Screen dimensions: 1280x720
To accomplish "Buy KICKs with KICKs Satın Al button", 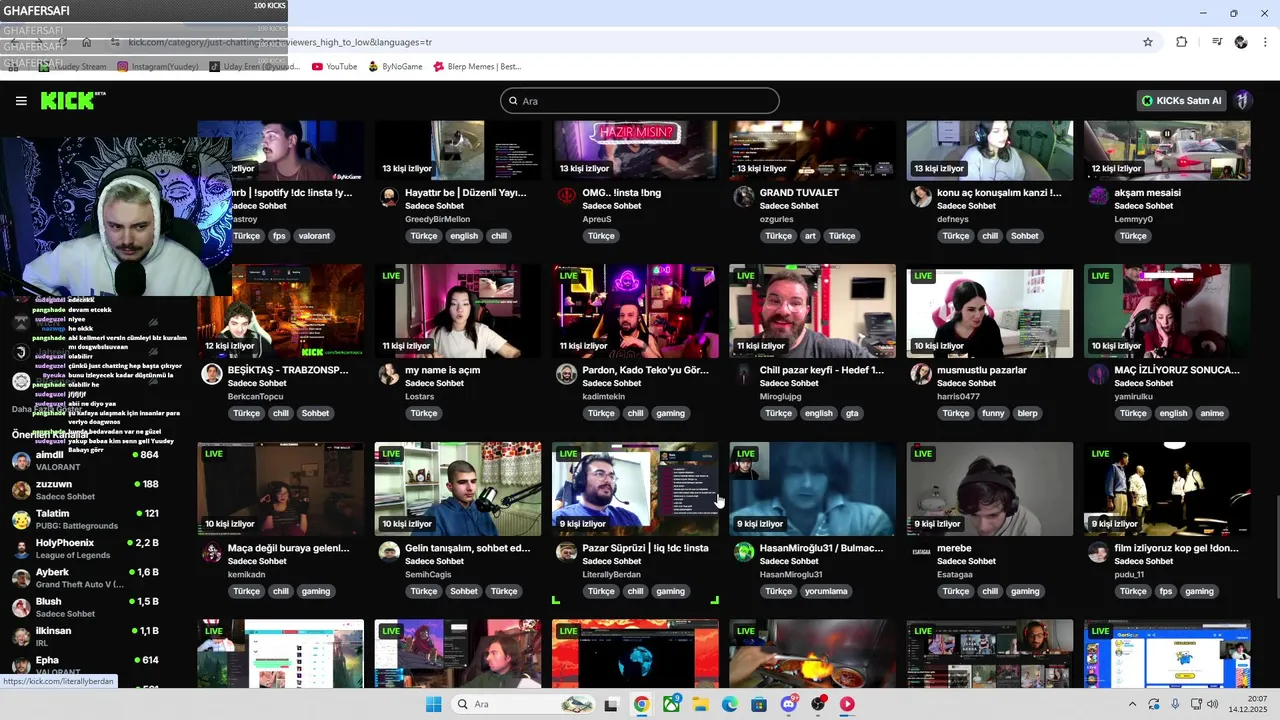I will coord(1182,101).
